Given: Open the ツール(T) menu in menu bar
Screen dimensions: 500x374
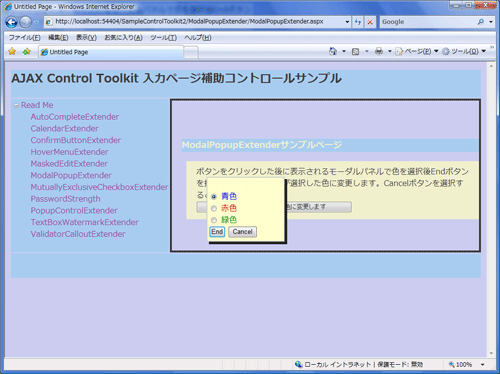Looking at the screenshot, I should [x=163, y=38].
